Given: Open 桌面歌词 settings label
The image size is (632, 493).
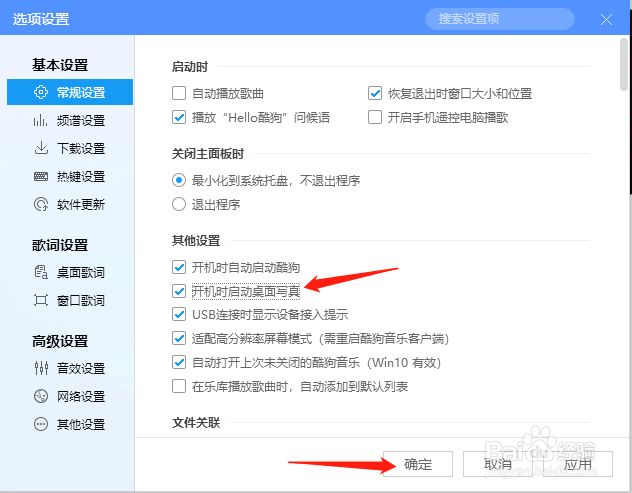Looking at the screenshot, I should (x=81, y=273).
